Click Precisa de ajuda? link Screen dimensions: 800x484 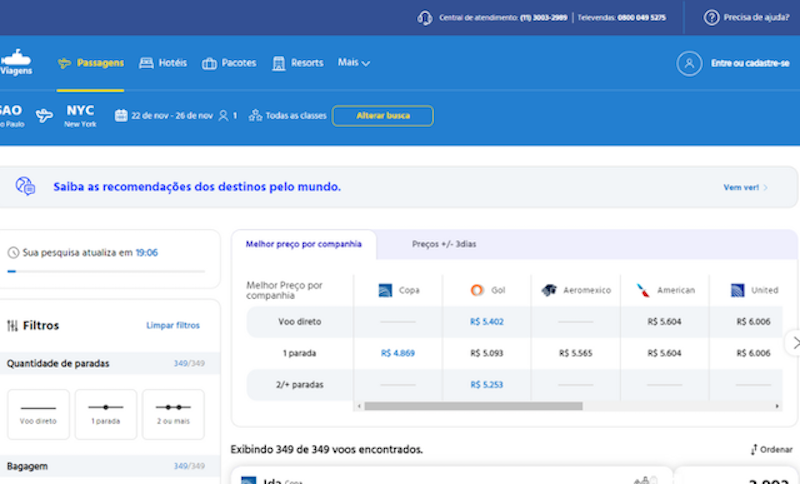pyautogui.click(x=756, y=17)
